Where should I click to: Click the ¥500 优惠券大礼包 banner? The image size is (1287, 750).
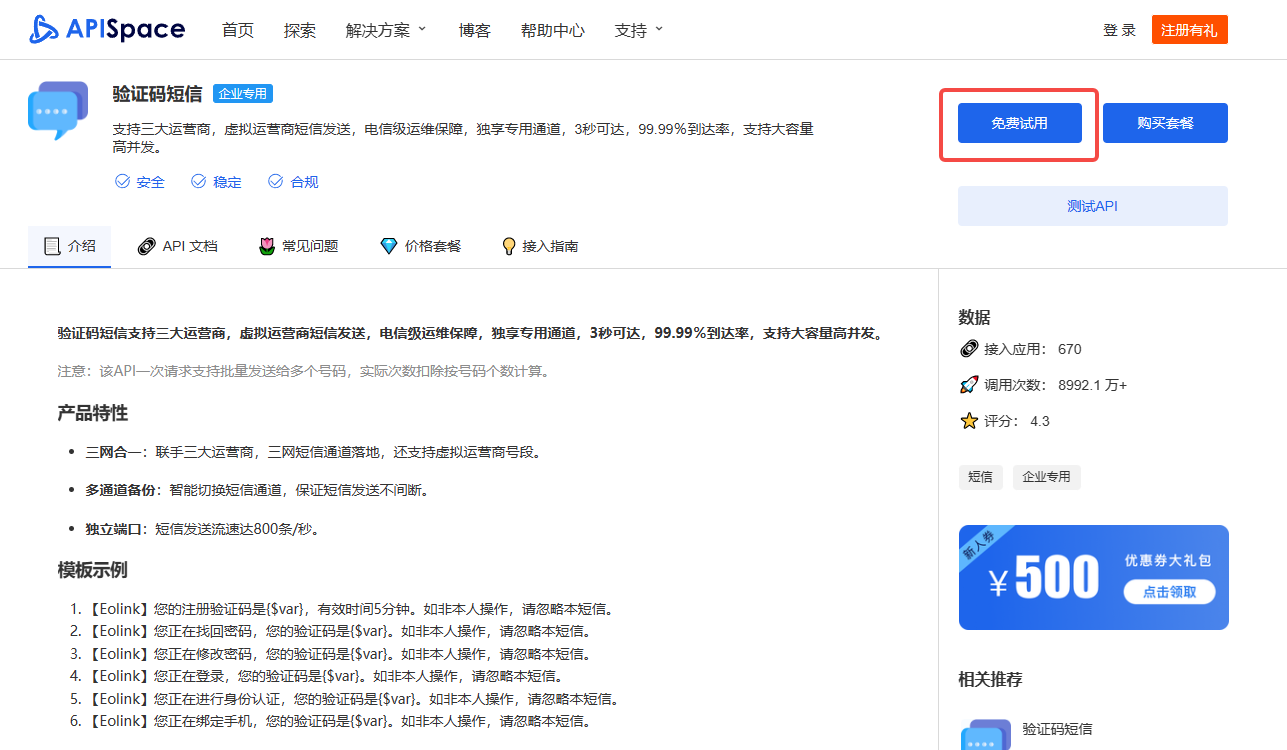pyautogui.click(x=1093, y=577)
